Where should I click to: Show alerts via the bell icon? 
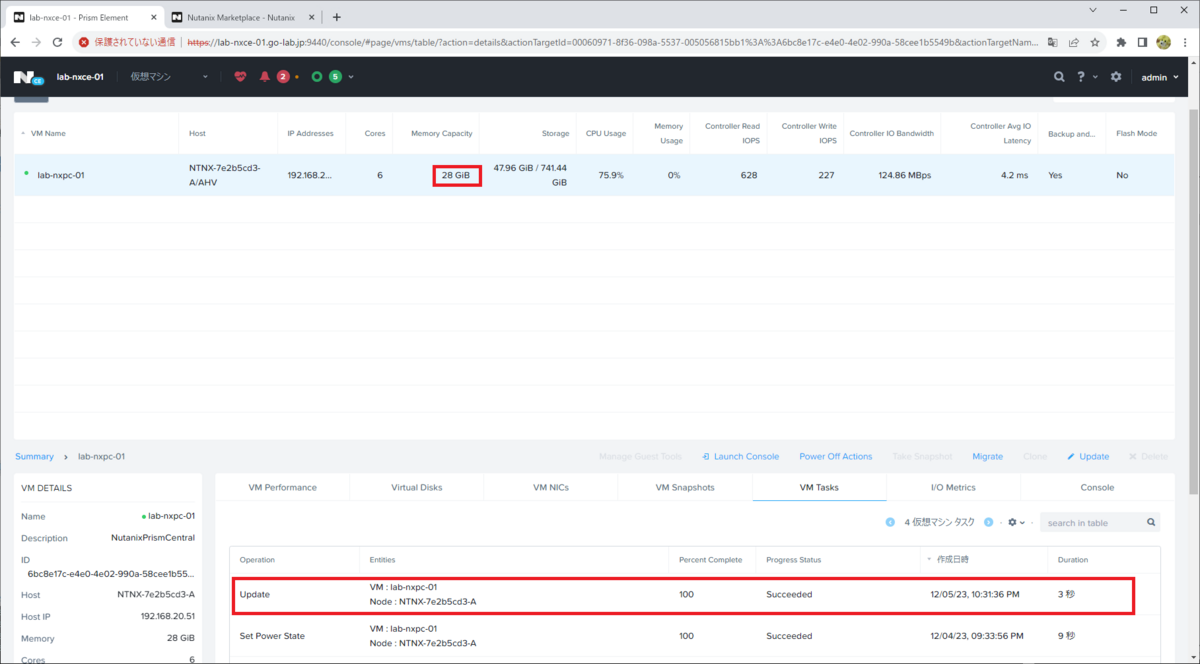click(265, 76)
